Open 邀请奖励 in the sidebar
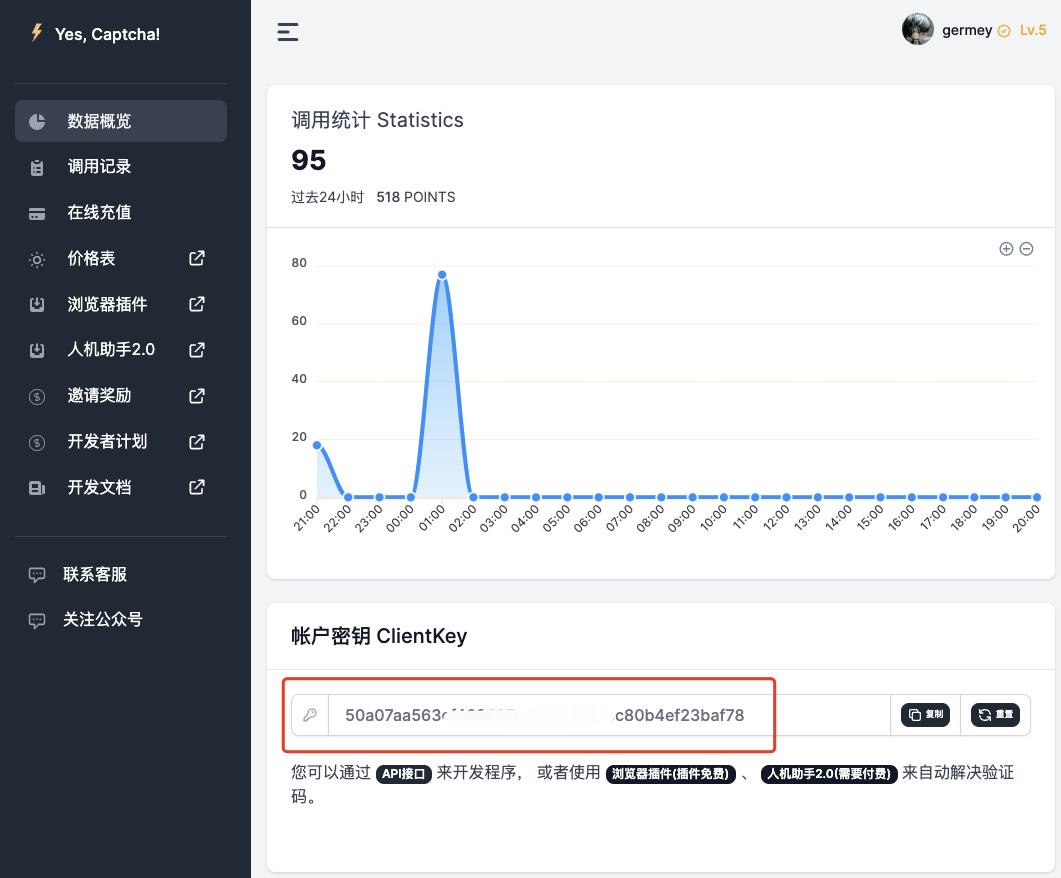 (x=121, y=396)
